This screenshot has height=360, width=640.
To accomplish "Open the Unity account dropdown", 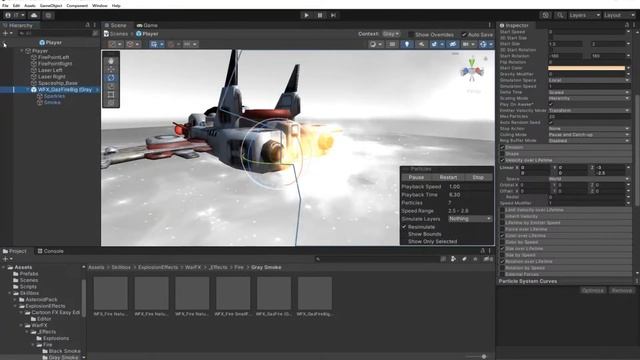I will 14,15.
